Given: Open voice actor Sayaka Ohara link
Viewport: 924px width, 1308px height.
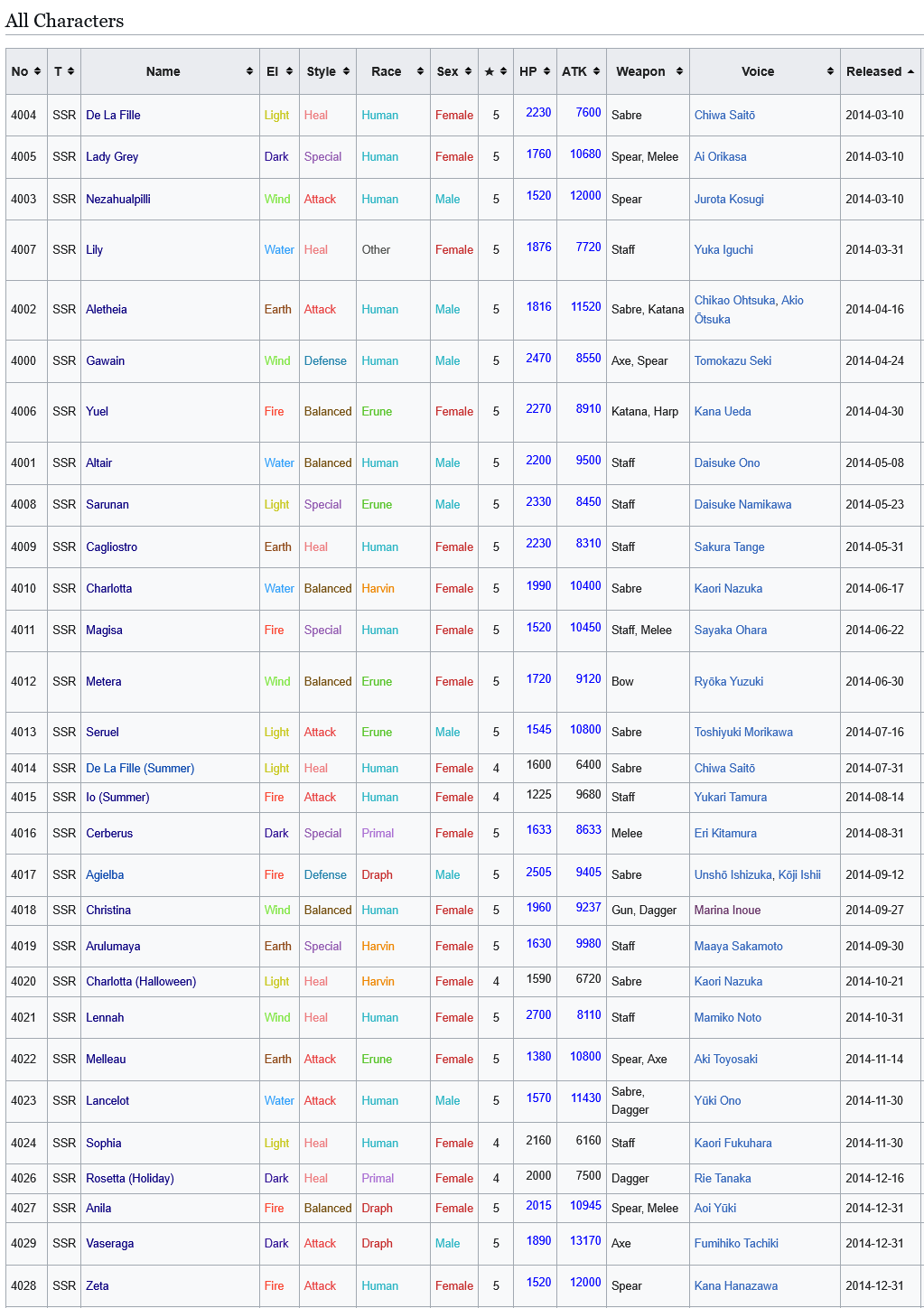Looking at the screenshot, I should tap(731, 630).
